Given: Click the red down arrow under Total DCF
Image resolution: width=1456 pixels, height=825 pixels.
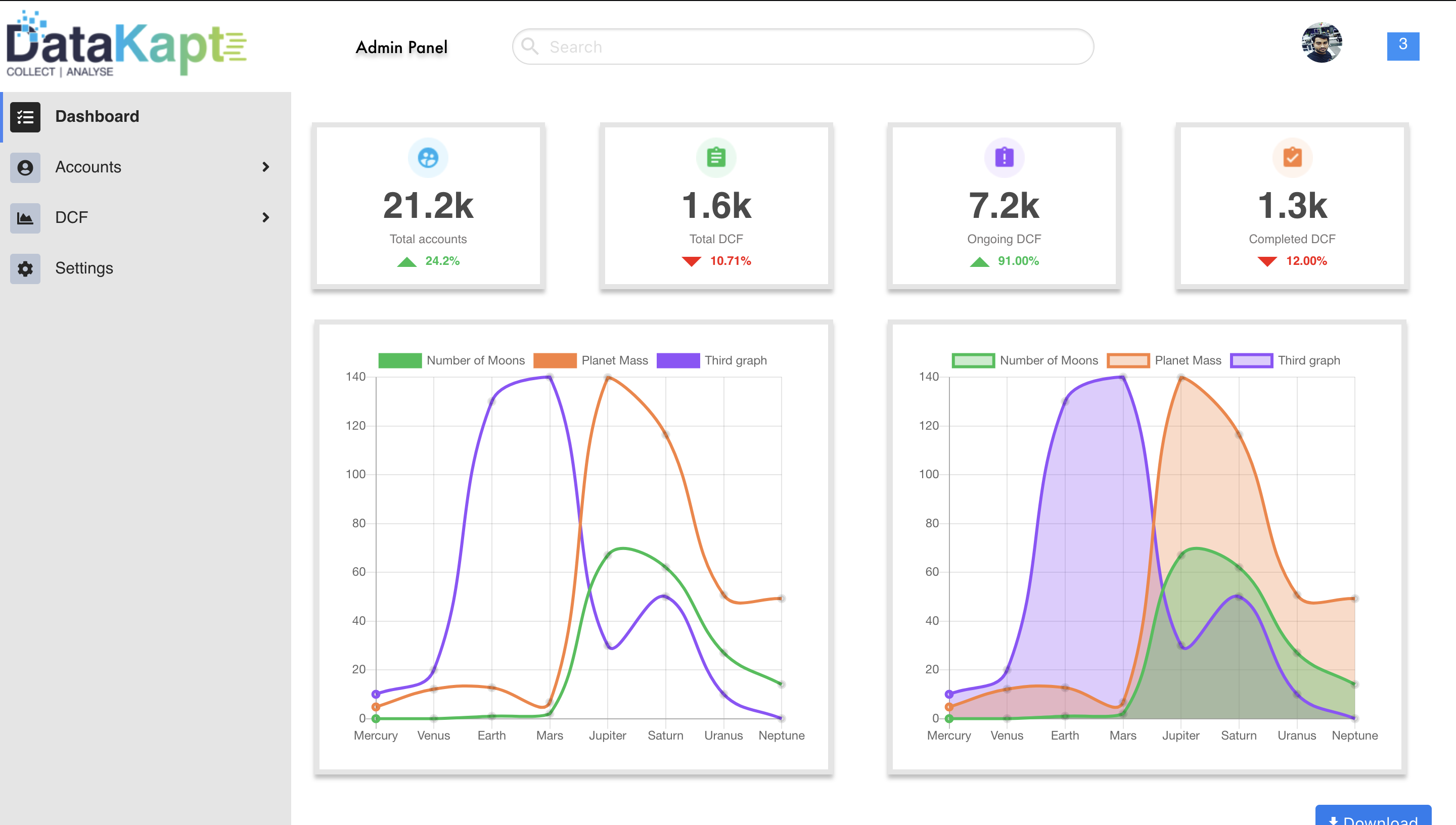Looking at the screenshot, I should 691,261.
